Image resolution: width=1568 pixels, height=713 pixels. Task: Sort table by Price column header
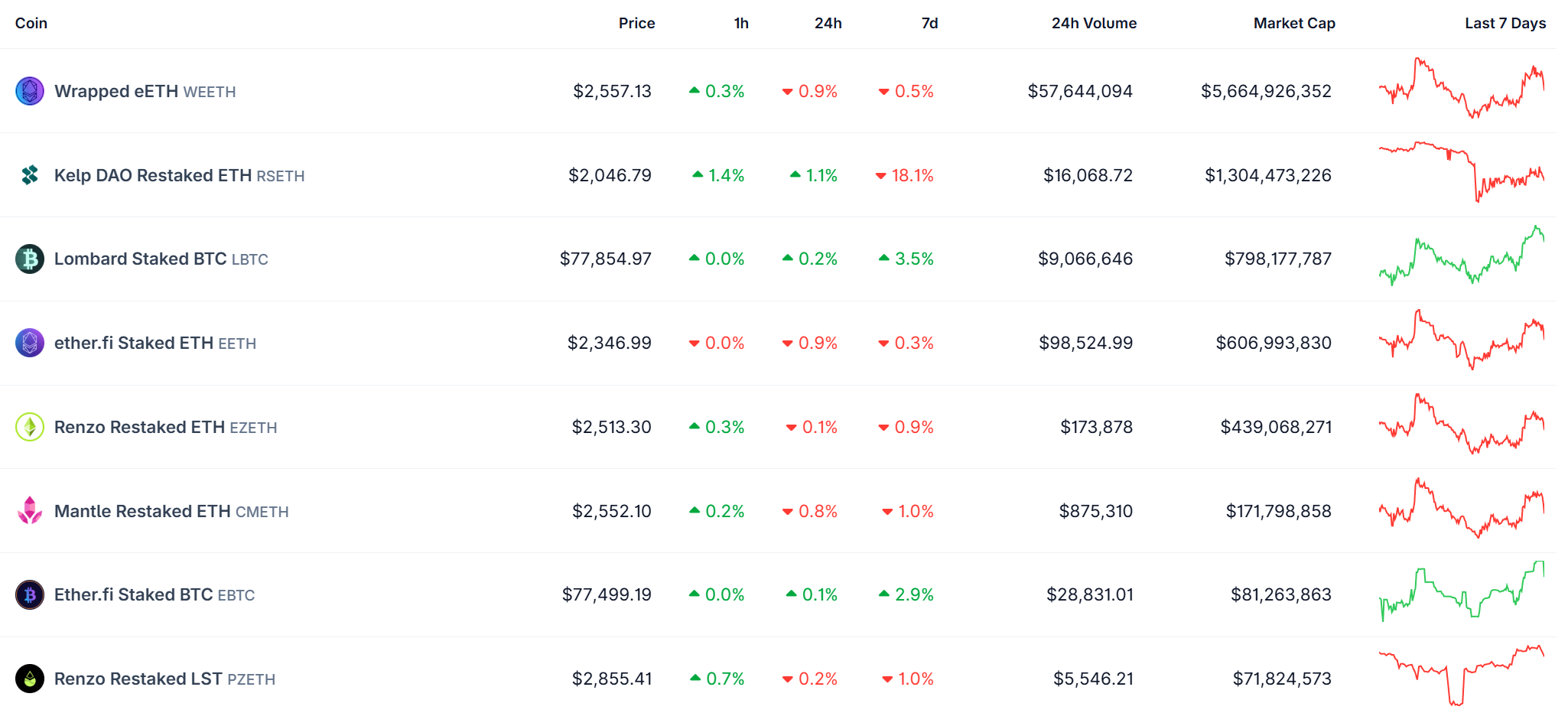pyautogui.click(x=636, y=23)
